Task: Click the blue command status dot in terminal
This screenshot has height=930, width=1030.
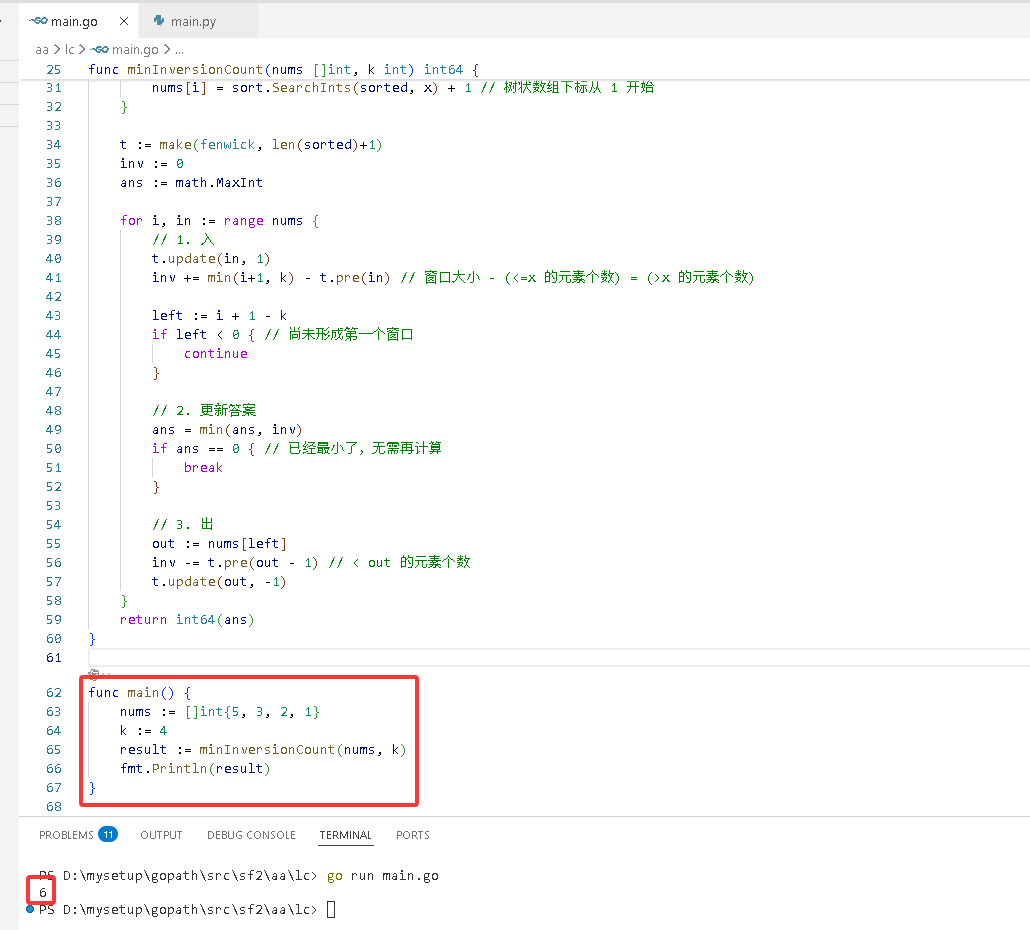Action: [x=30, y=909]
